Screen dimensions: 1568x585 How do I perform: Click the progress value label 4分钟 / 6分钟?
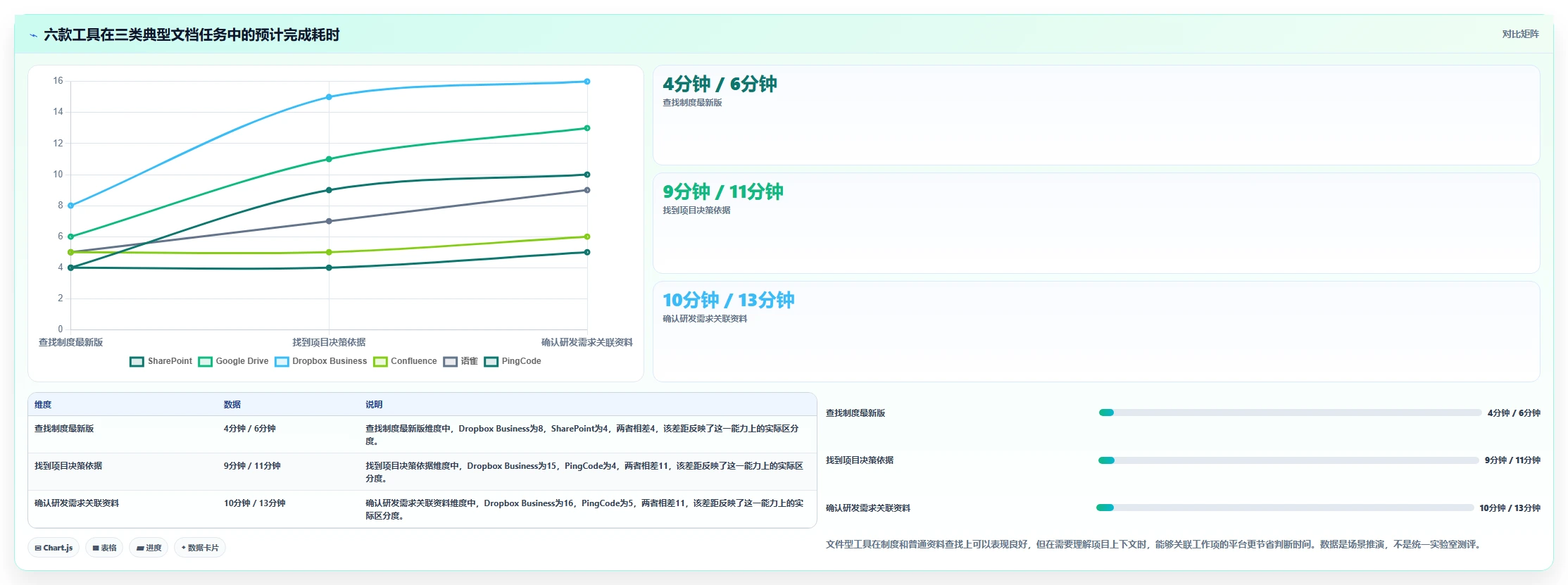(1514, 413)
